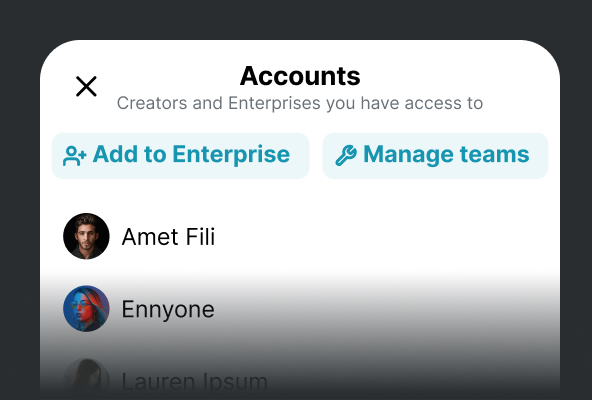Switch to the Ennyone account name
The height and width of the screenshot is (400, 592).
[168, 309]
